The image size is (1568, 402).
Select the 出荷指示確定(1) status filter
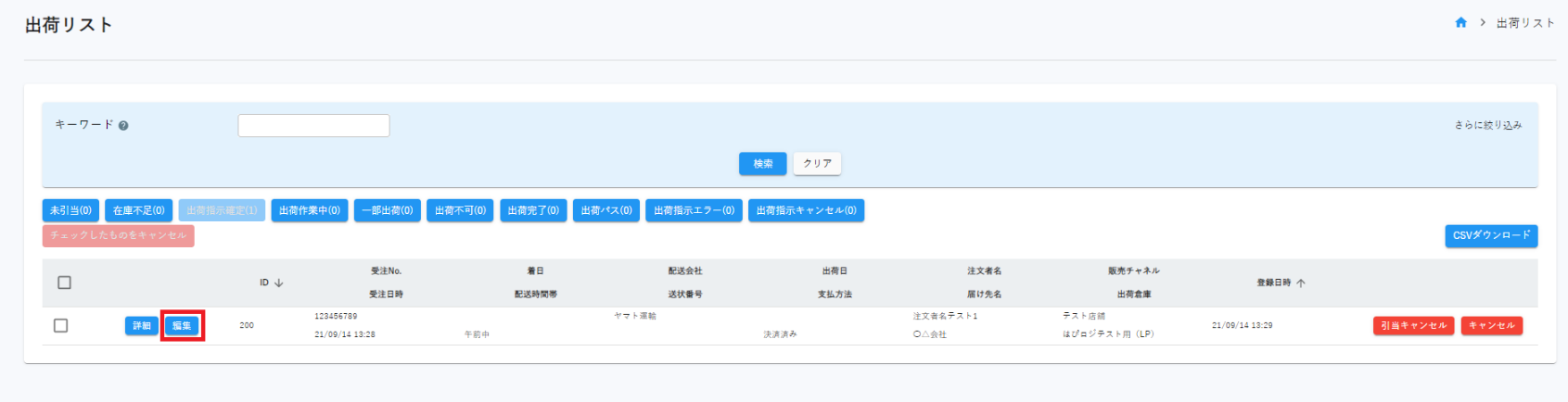pyautogui.click(x=222, y=211)
